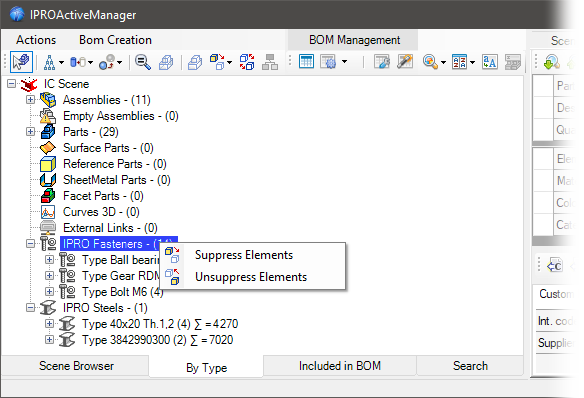Screen dimensions: 584x398
Task: Click the IC Scene red root icon
Action: pos(29,84)
